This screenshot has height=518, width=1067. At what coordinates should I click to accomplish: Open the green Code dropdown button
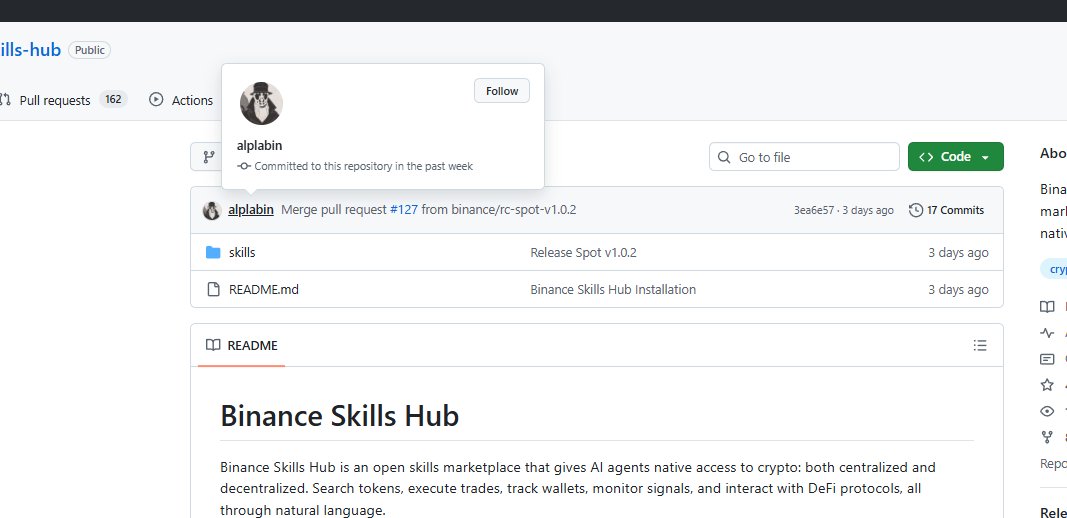tap(955, 157)
